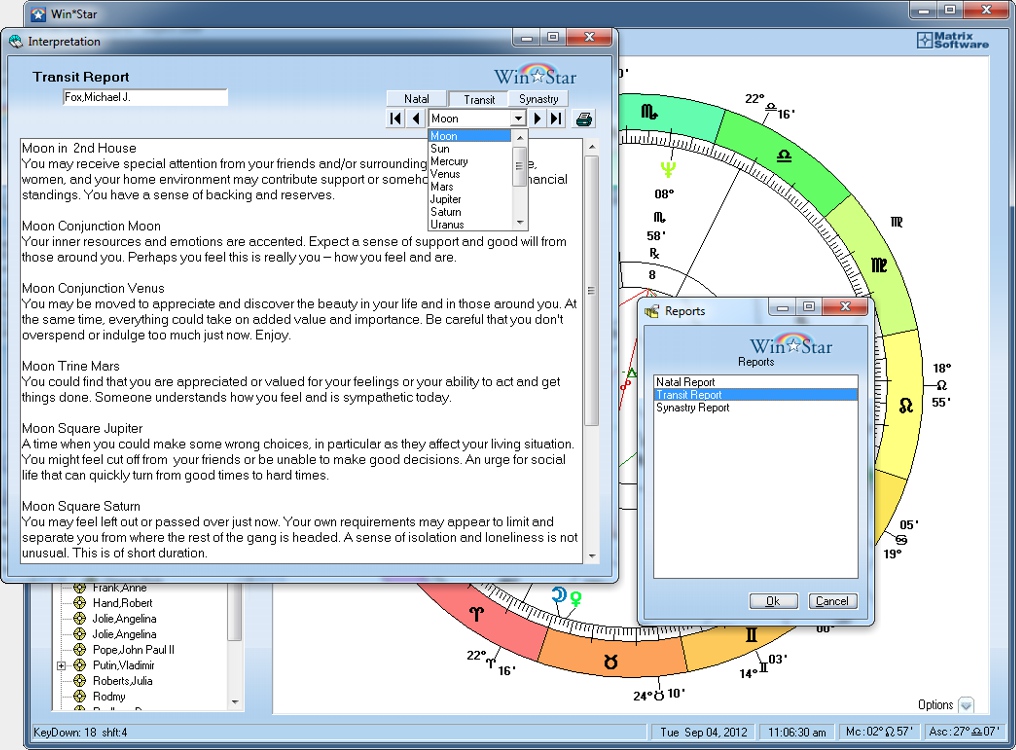Select Frank,Anne chart entry
This screenshot has height=750, width=1016.
[x=119, y=588]
